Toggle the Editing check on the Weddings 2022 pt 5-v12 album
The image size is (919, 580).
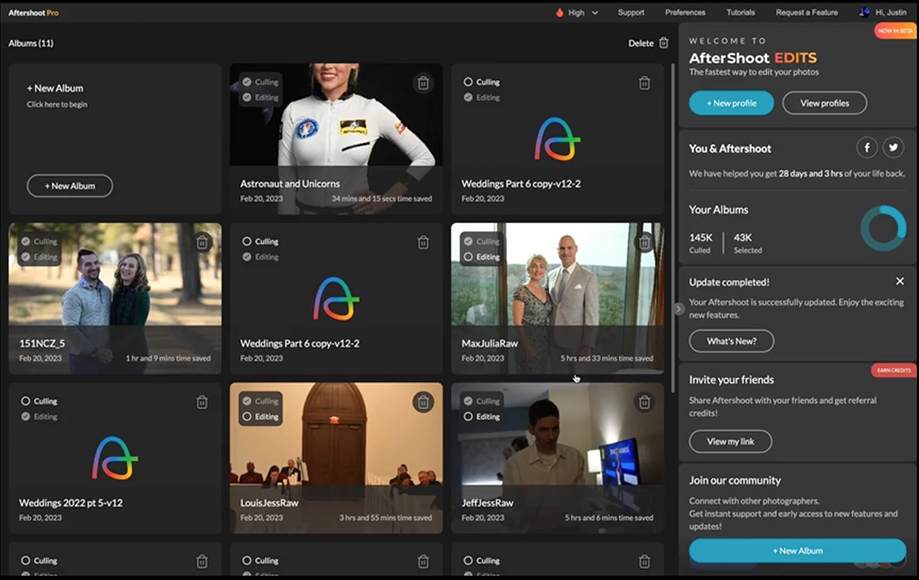pos(26,417)
